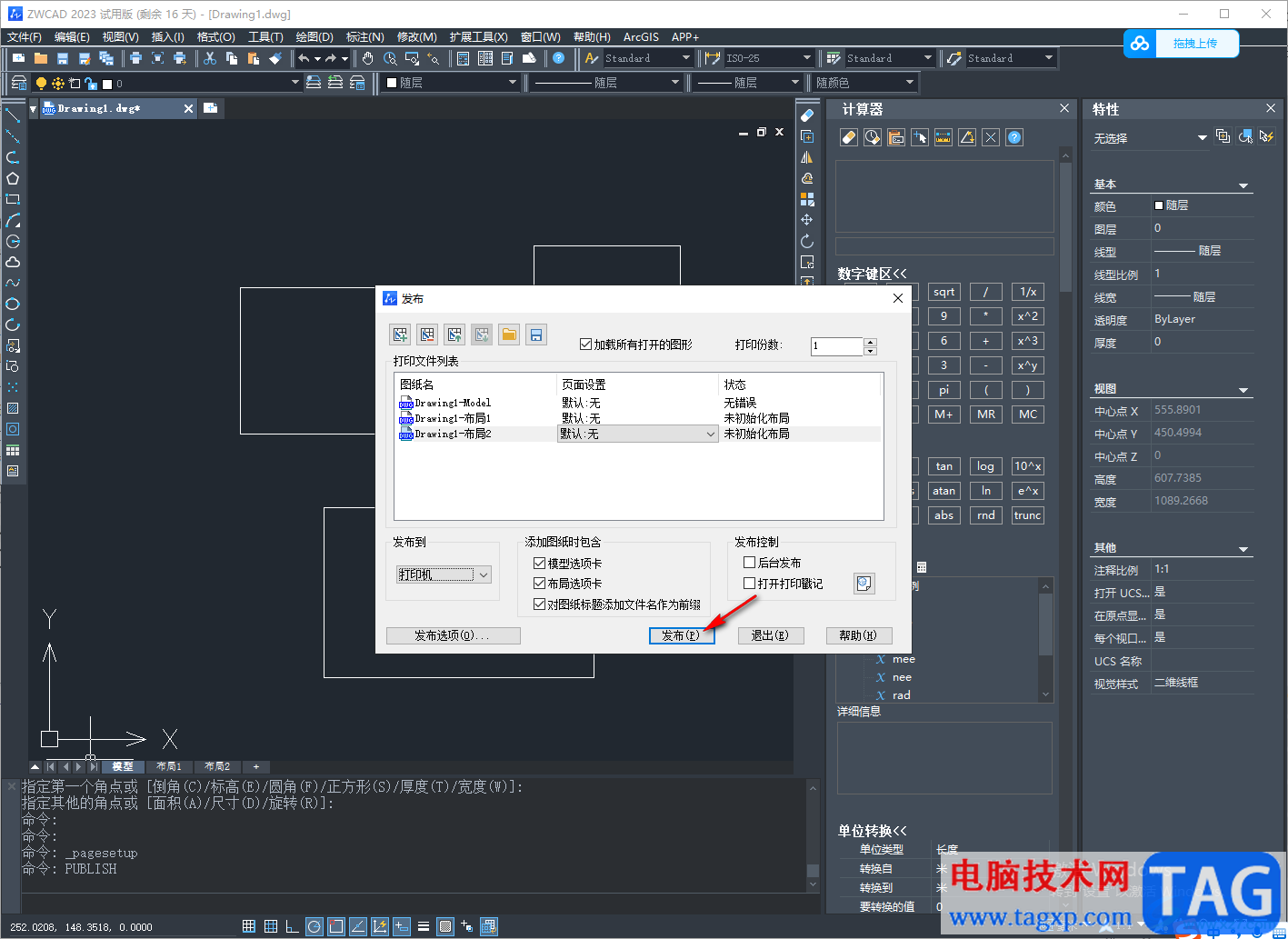Collapse the 单位转换 section in calculator
Image resolution: width=1288 pixels, height=939 pixels.
point(872,831)
